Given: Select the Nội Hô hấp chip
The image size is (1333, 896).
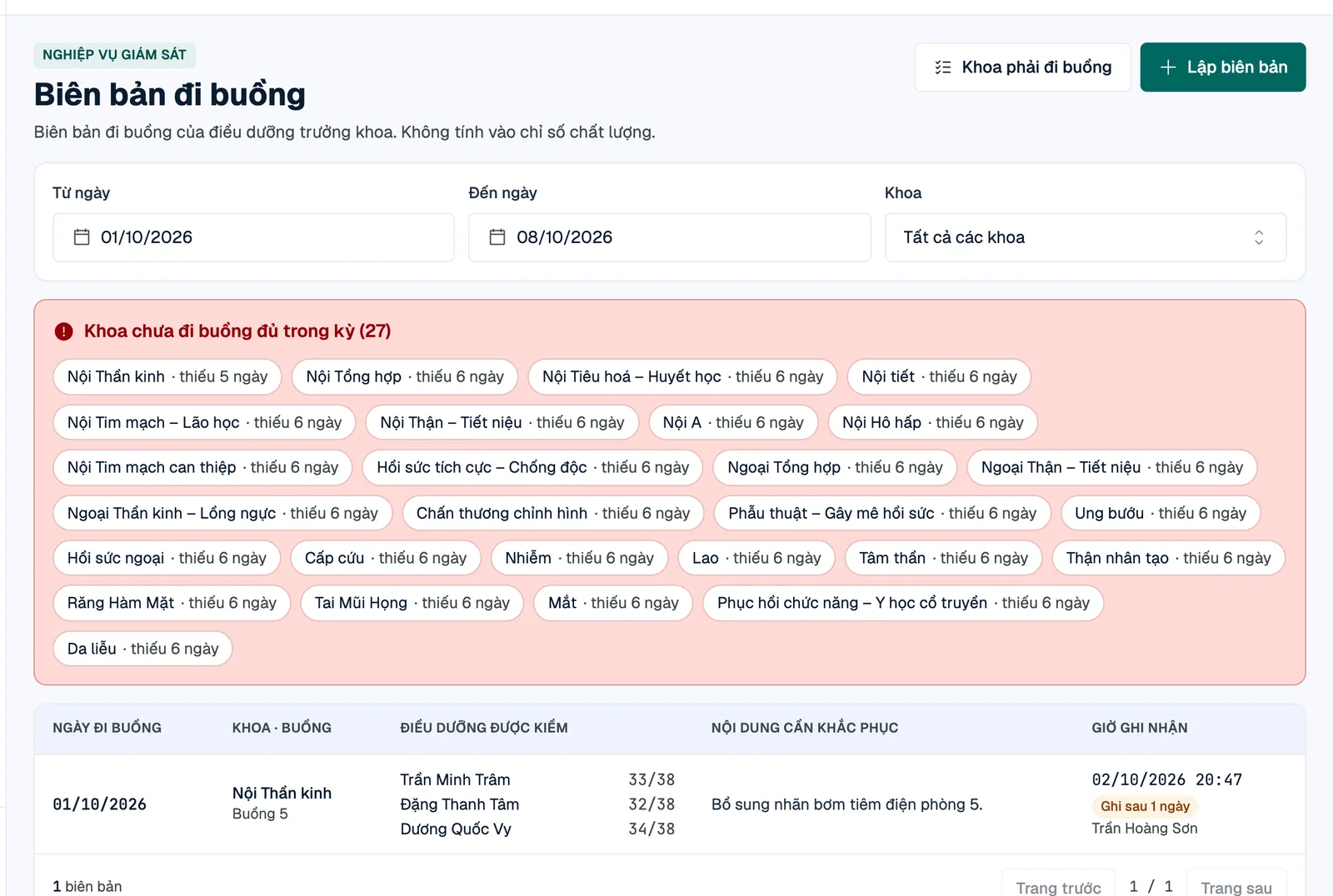Looking at the screenshot, I should click(x=932, y=422).
